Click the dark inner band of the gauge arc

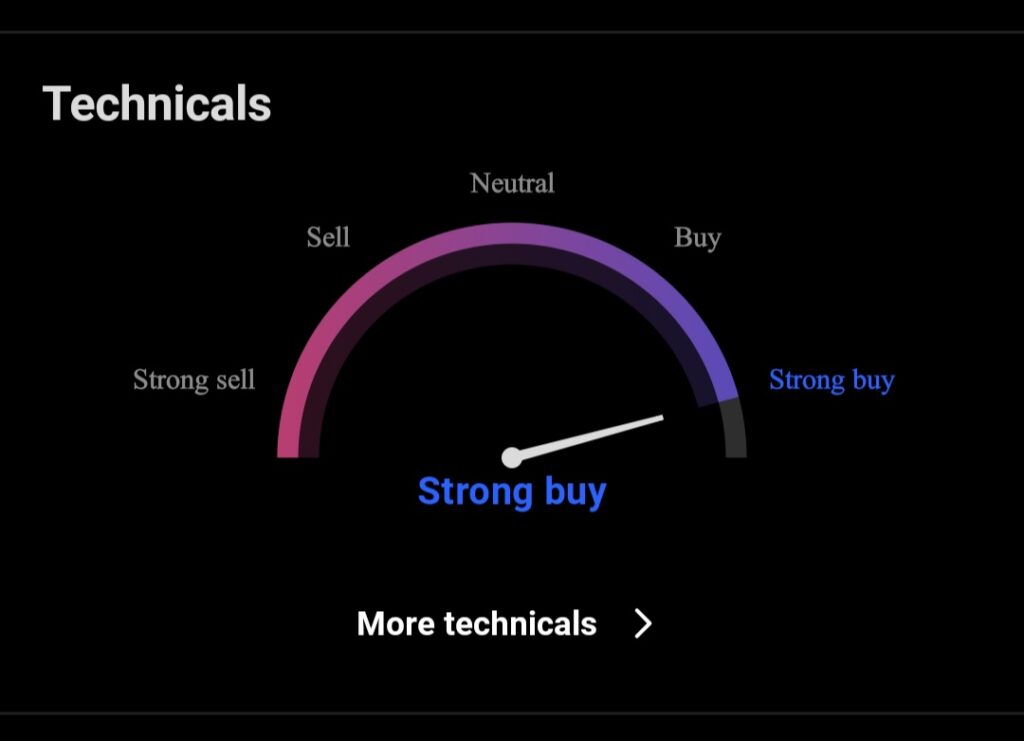click(x=512, y=255)
